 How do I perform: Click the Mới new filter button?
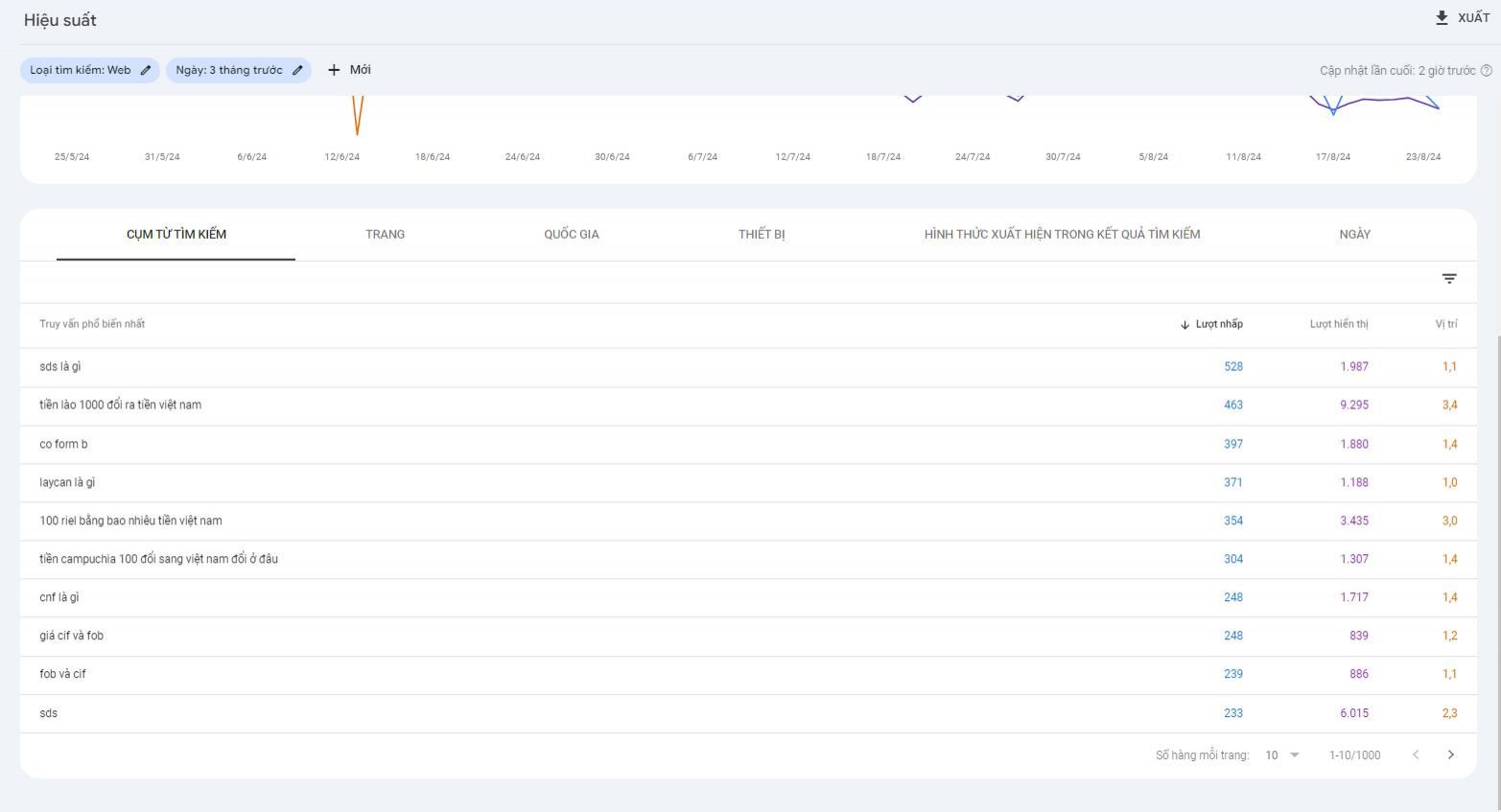[349, 70]
